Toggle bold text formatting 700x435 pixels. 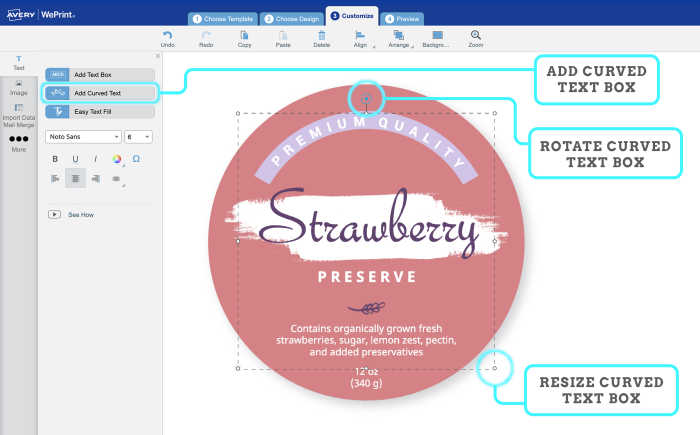click(x=55, y=158)
